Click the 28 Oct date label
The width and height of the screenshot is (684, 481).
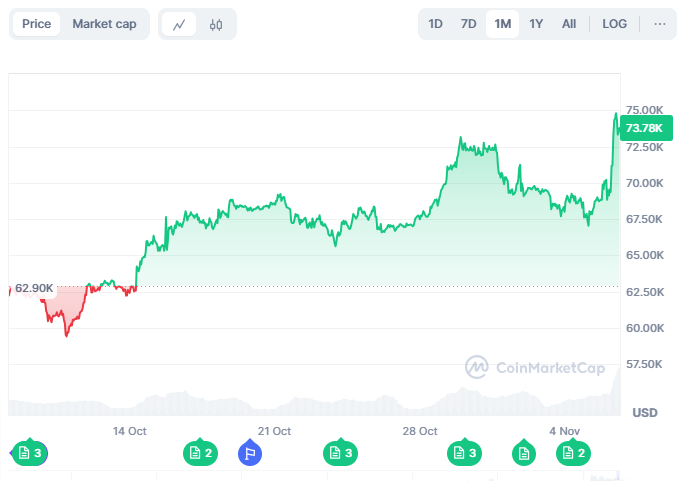(x=420, y=431)
